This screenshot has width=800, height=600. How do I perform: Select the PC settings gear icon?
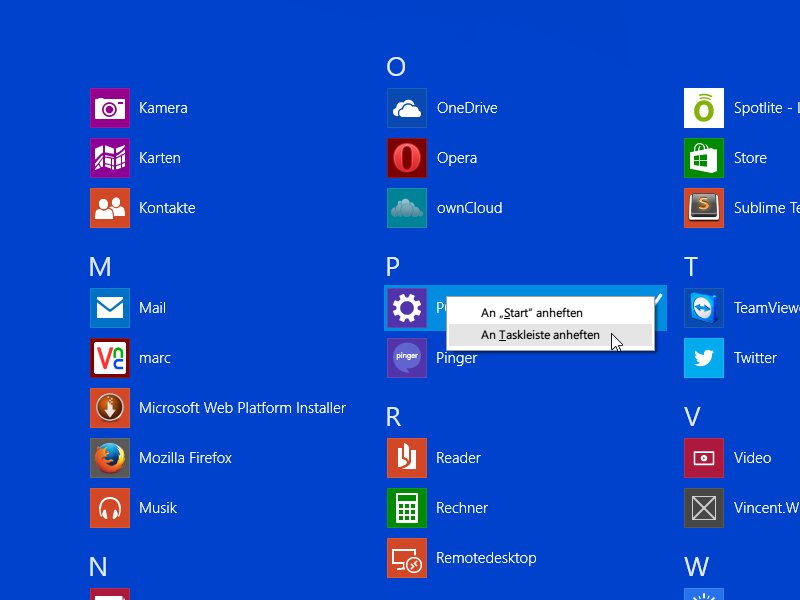(407, 308)
